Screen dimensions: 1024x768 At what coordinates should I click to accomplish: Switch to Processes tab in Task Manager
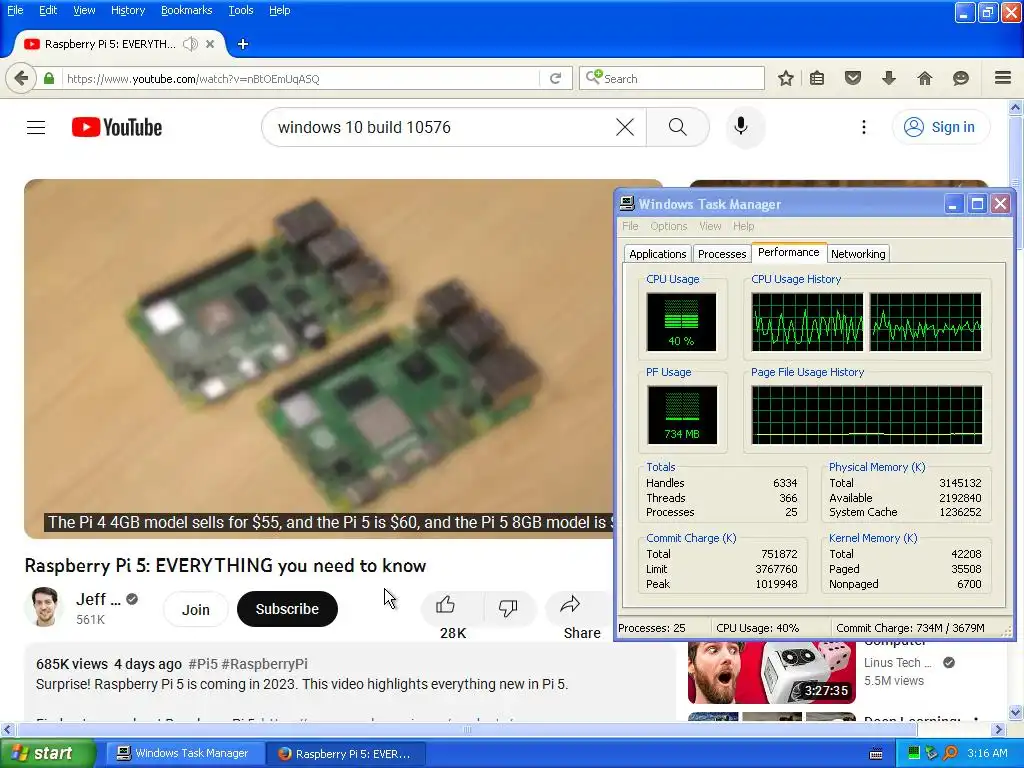[722, 254]
